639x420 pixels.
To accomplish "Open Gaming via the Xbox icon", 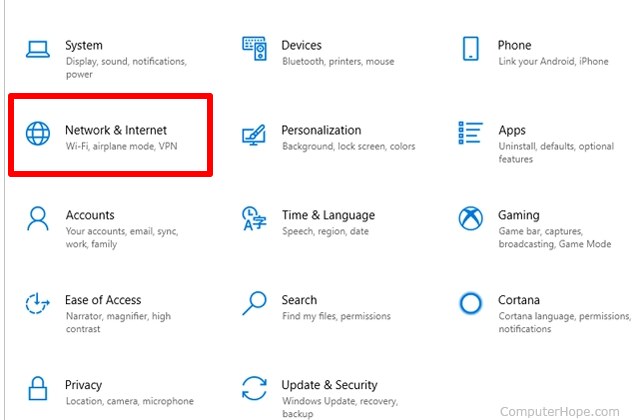I will (471, 218).
